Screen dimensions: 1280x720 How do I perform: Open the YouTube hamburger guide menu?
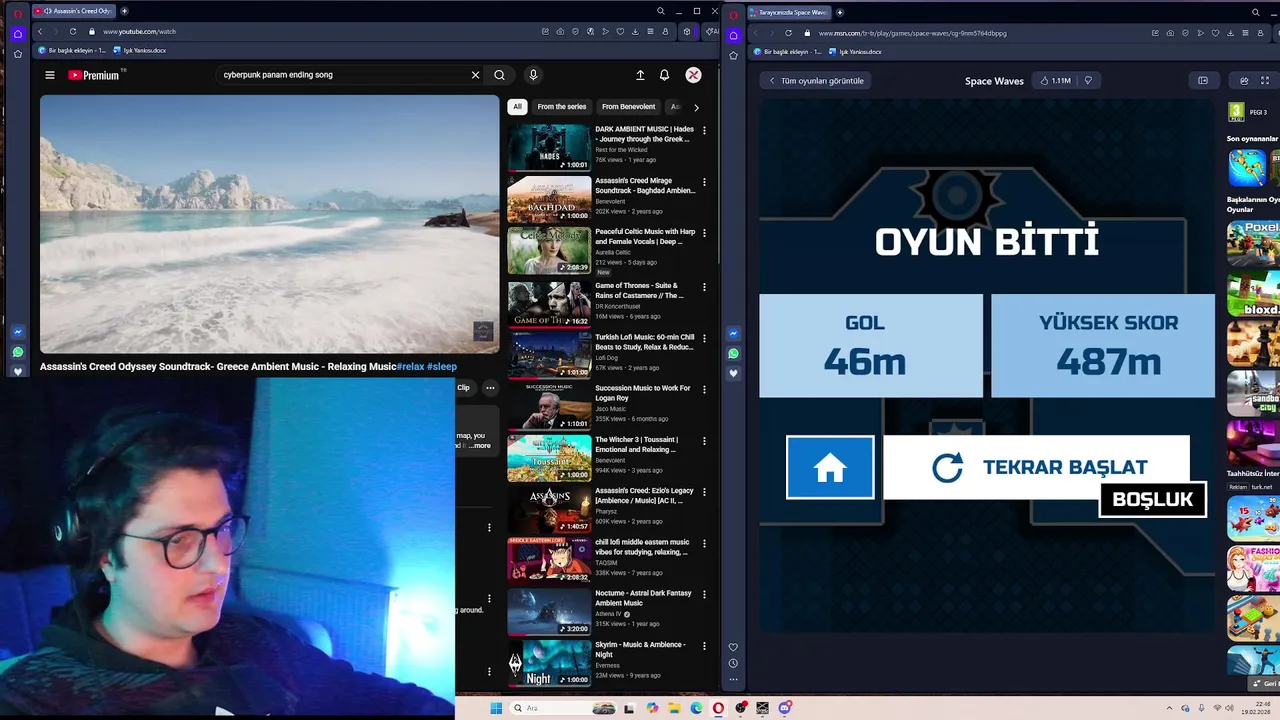tap(50, 75)
